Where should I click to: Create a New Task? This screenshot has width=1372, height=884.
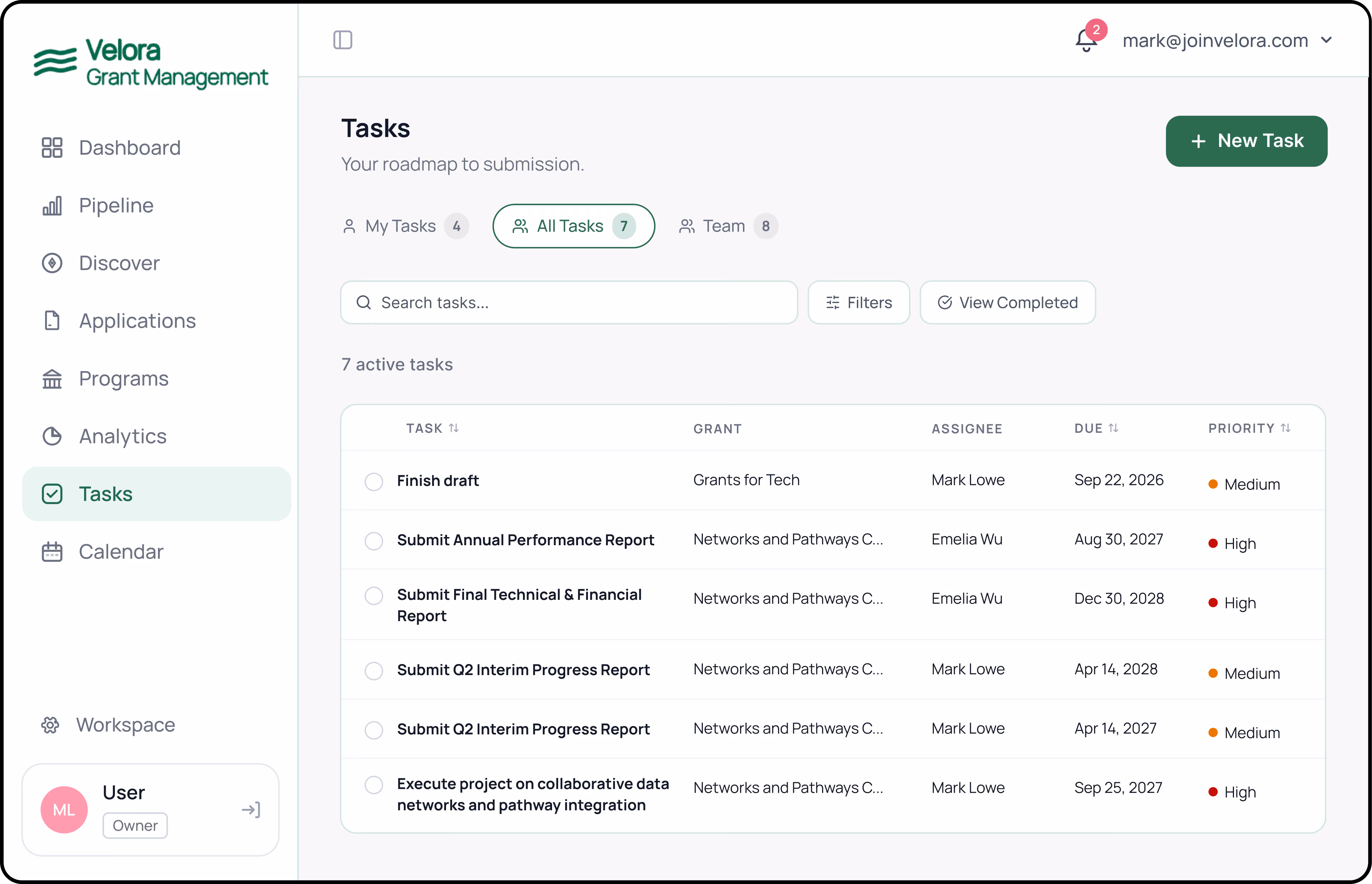coord(1246,141)
